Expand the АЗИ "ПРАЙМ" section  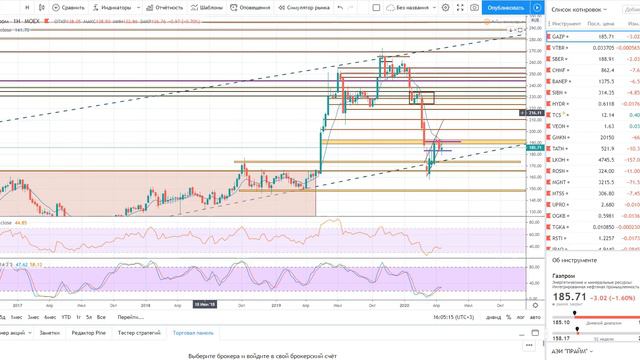tap(572, 351)
